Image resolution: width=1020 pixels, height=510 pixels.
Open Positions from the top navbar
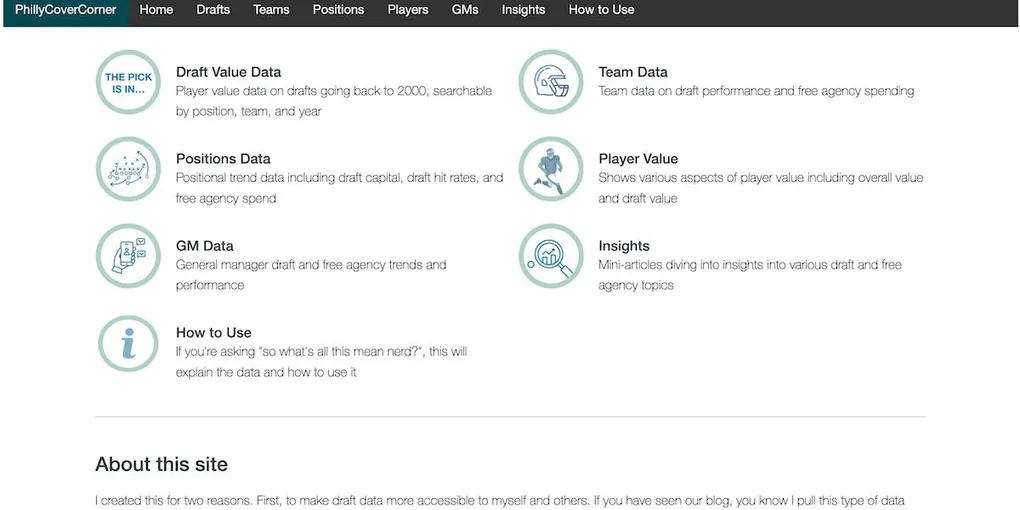pyautogui.click(x=338, y=10)
